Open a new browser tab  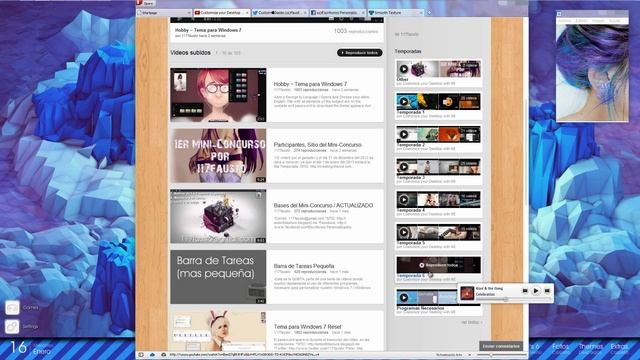(429, 13)
